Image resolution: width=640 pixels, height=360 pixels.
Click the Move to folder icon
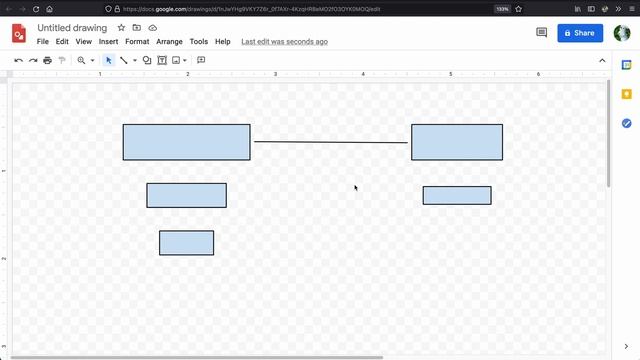pos(137,28)
